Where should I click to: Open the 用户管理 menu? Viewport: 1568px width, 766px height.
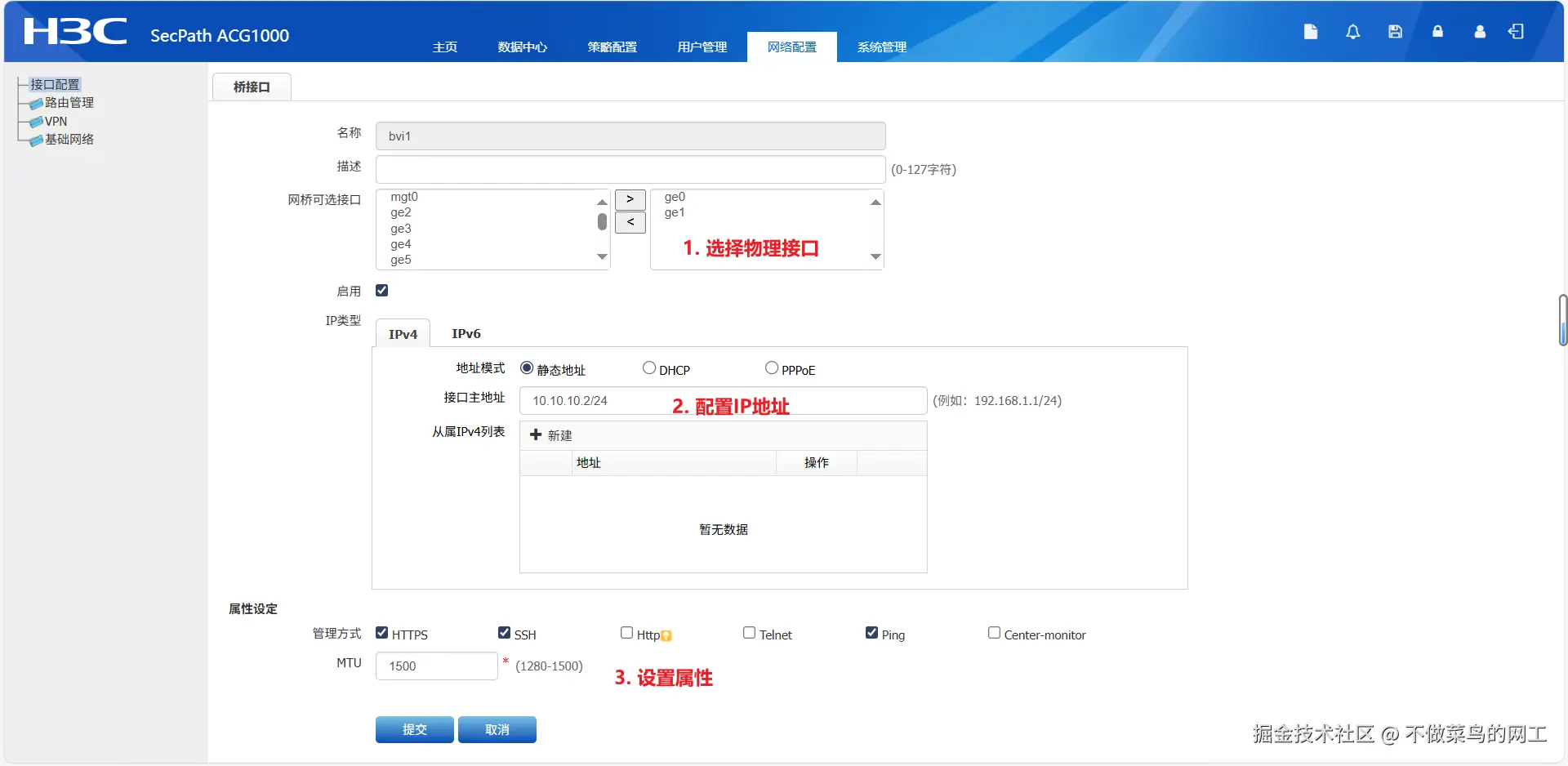click(702, 47)
